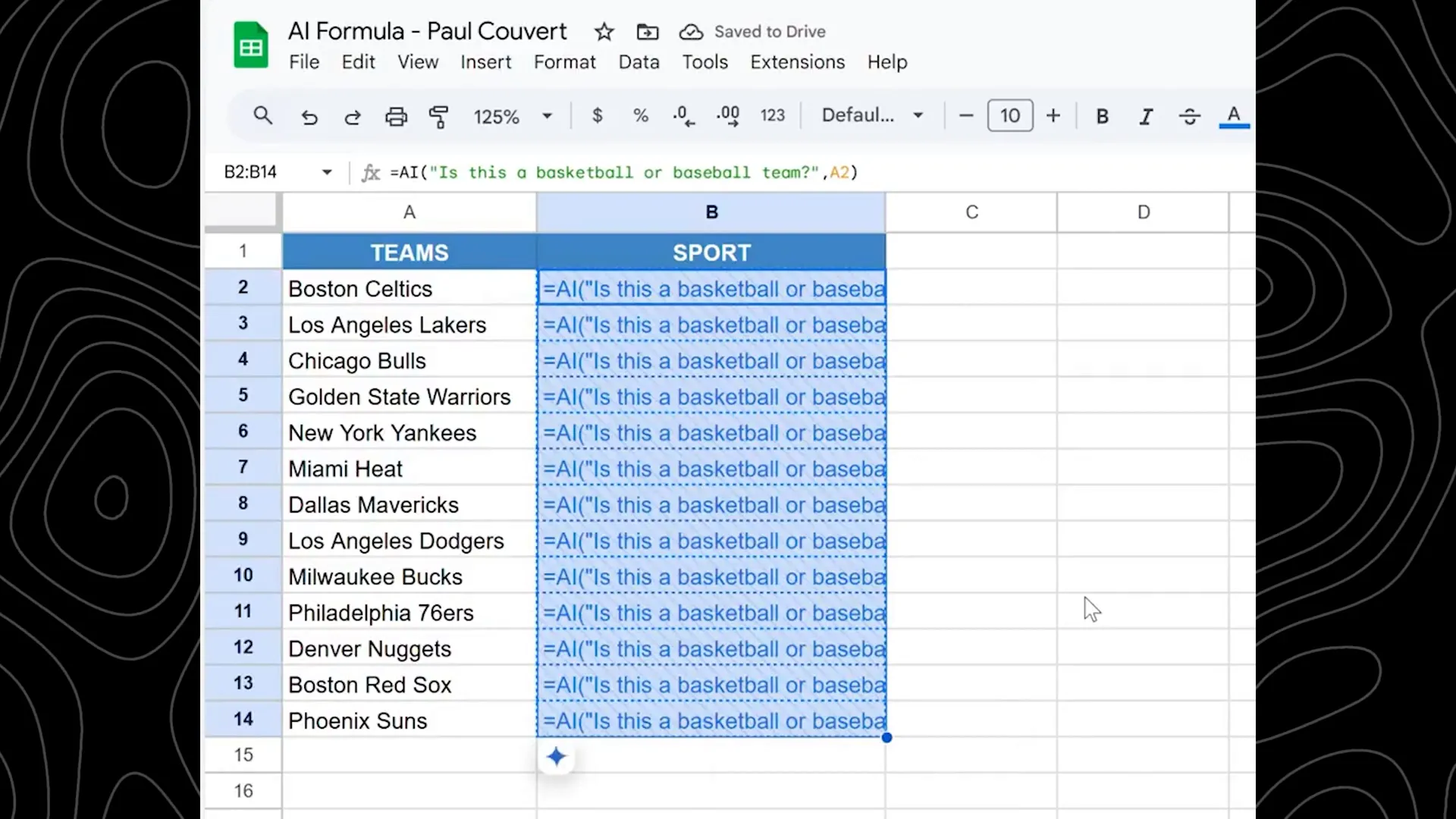Select the paint format roller icon

[439, 117]
